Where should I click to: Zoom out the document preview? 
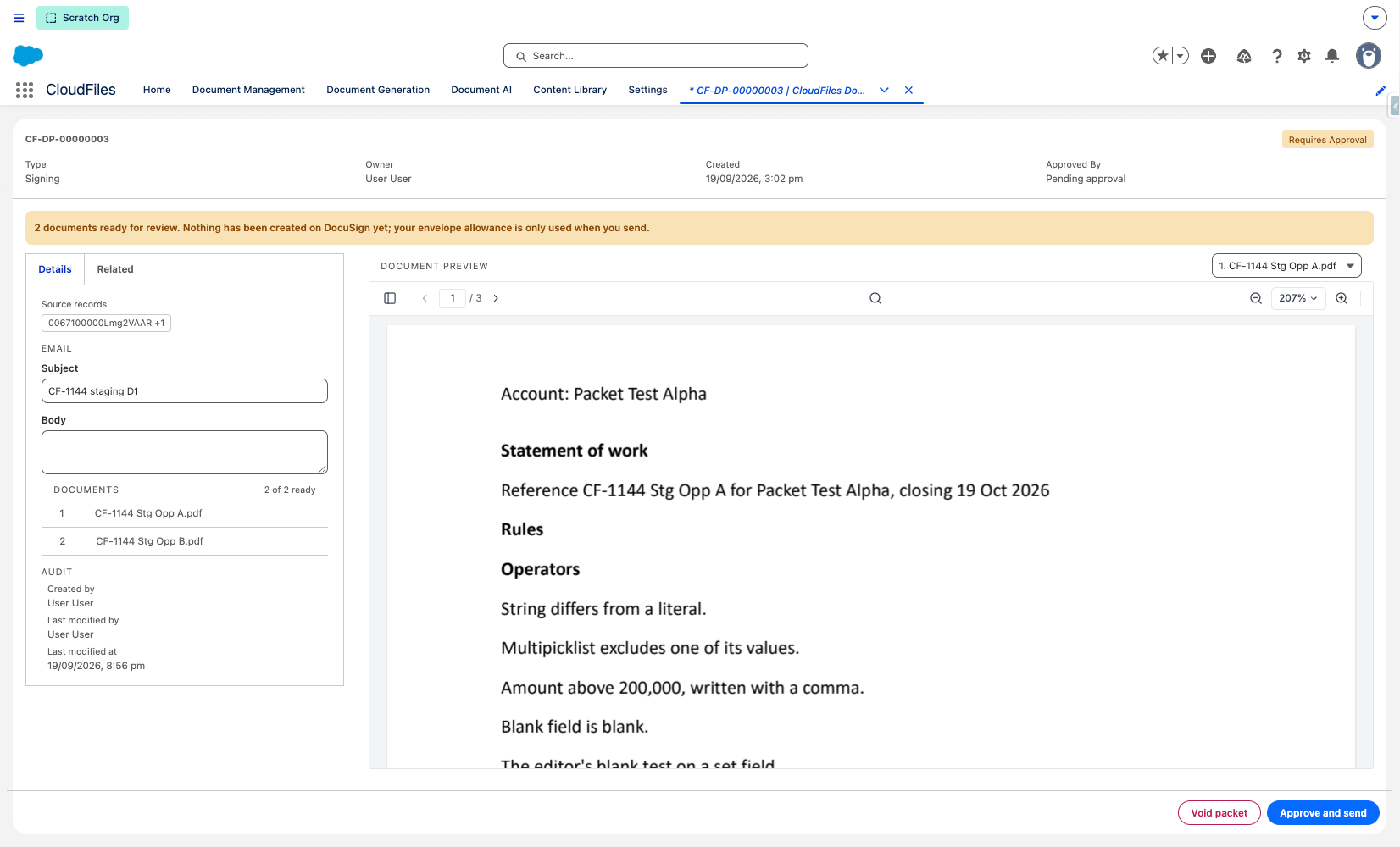click(x=1256, y=298)
